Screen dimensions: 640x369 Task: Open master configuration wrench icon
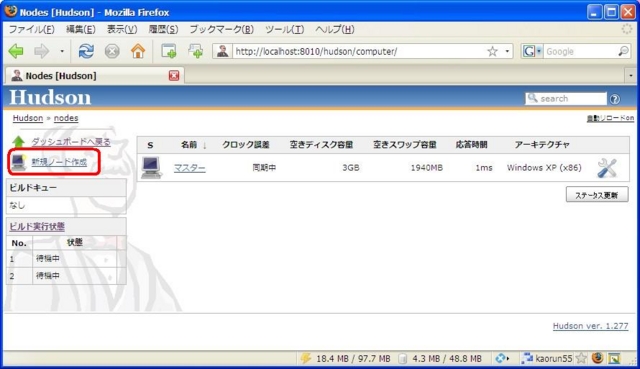[607, 168]
